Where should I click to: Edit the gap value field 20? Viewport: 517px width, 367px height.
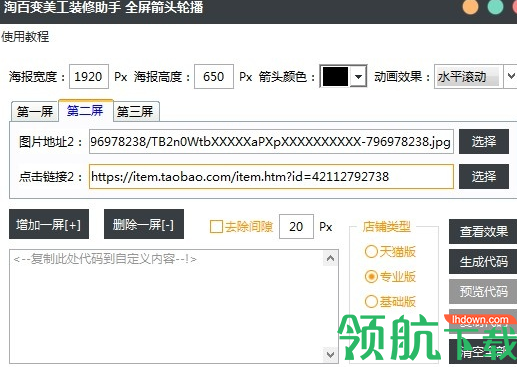pyautogui.click(x=296, y=227)
